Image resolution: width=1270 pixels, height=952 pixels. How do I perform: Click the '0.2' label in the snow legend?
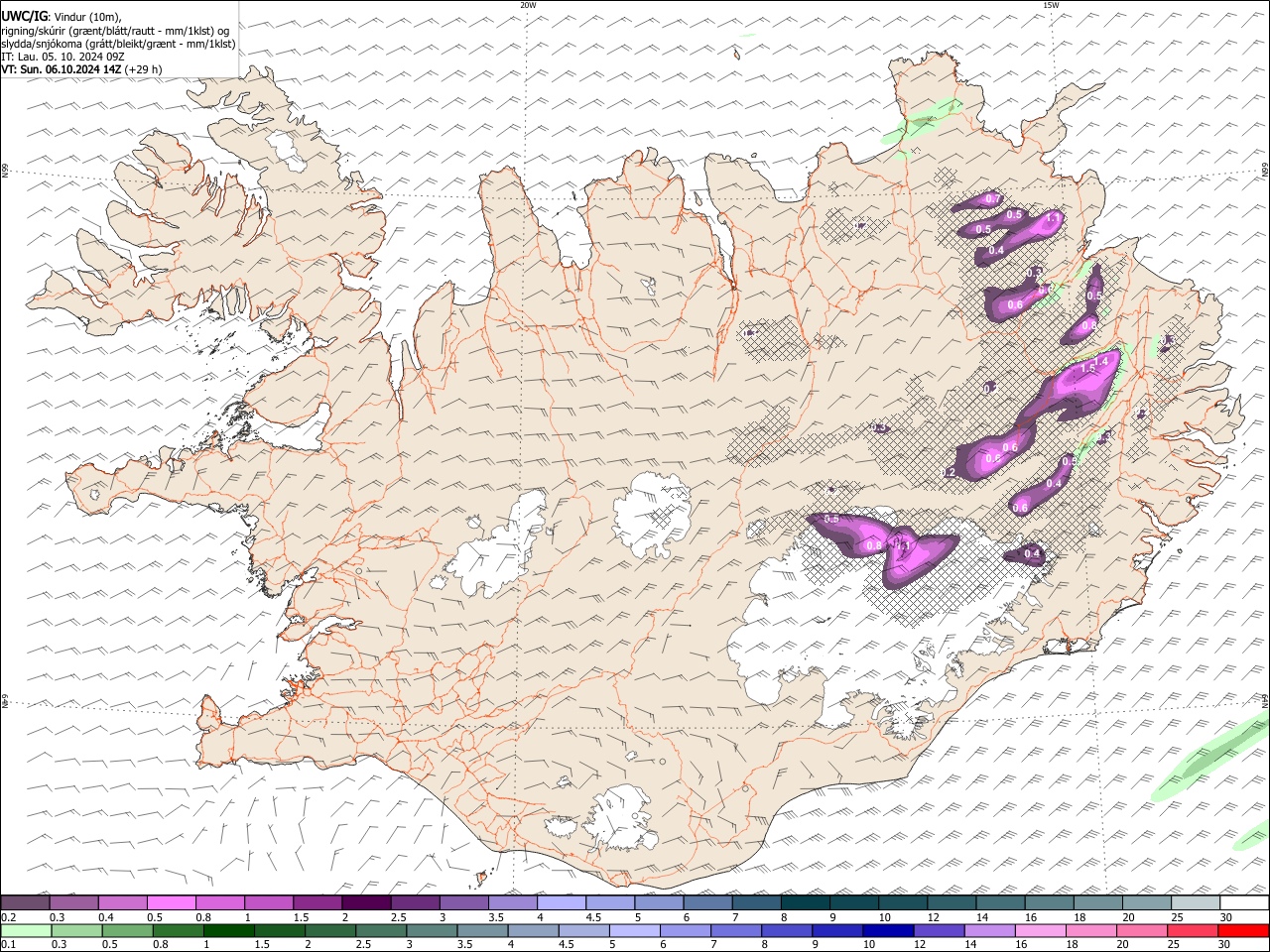coord(9,917)
